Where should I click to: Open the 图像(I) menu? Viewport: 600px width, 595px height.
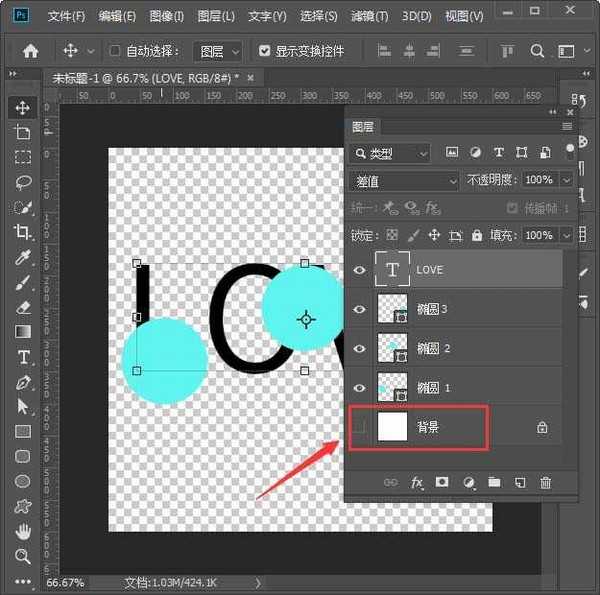(x=165, y=17)
